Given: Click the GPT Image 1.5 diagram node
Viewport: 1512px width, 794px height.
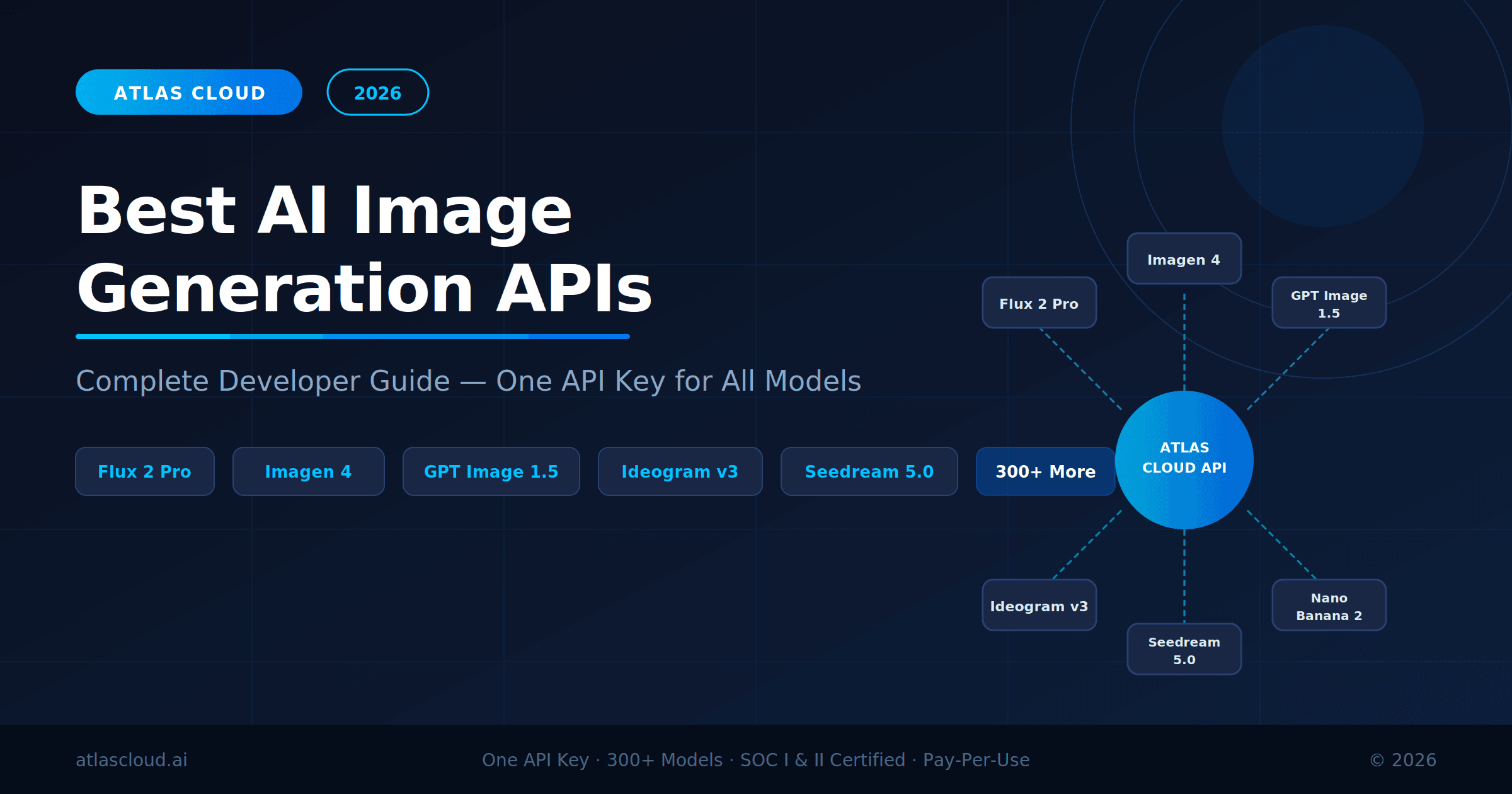Looking at the screenshot, I should click(1329, 303).
